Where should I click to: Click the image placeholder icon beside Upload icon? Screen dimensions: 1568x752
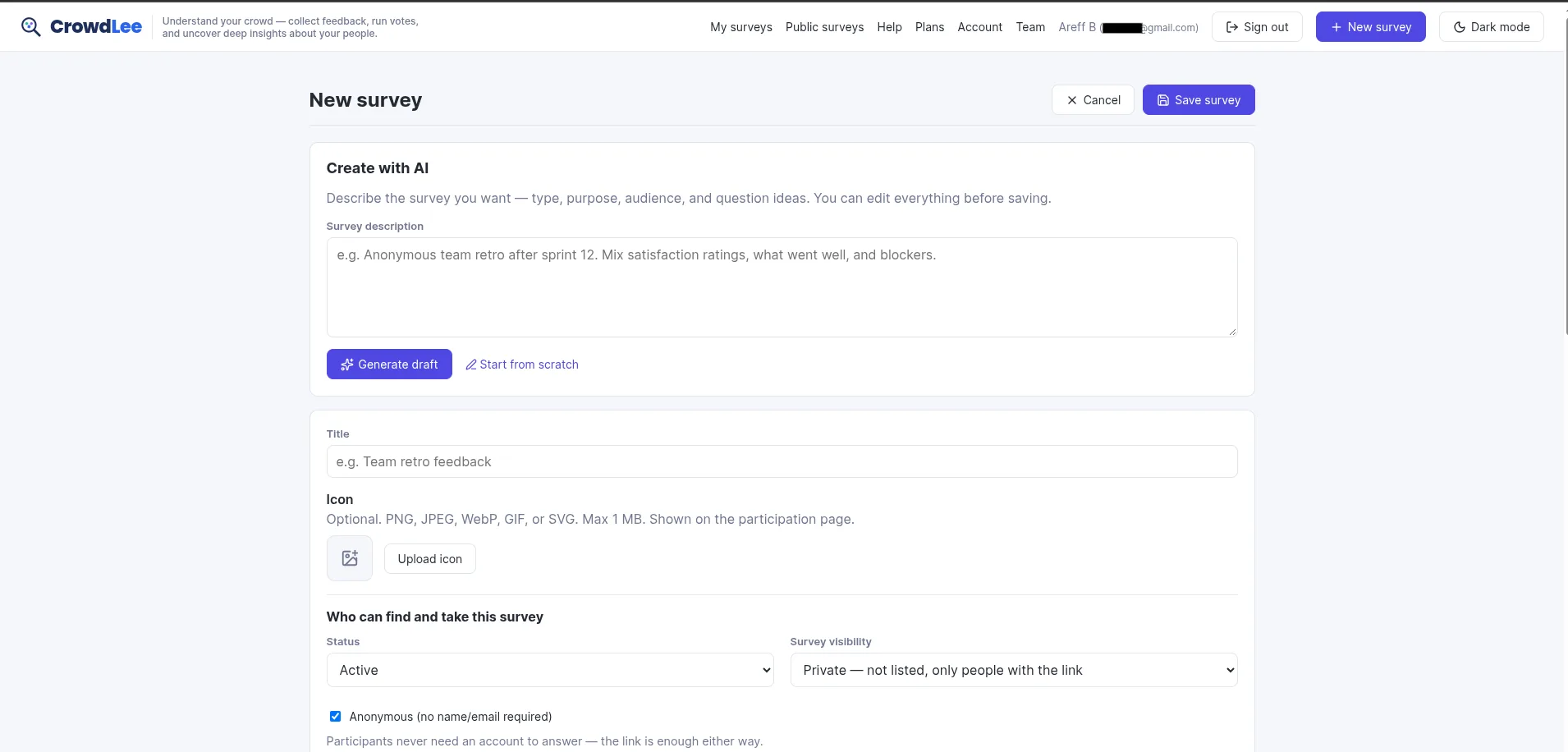pyautogui.click(x=350, y=558)
